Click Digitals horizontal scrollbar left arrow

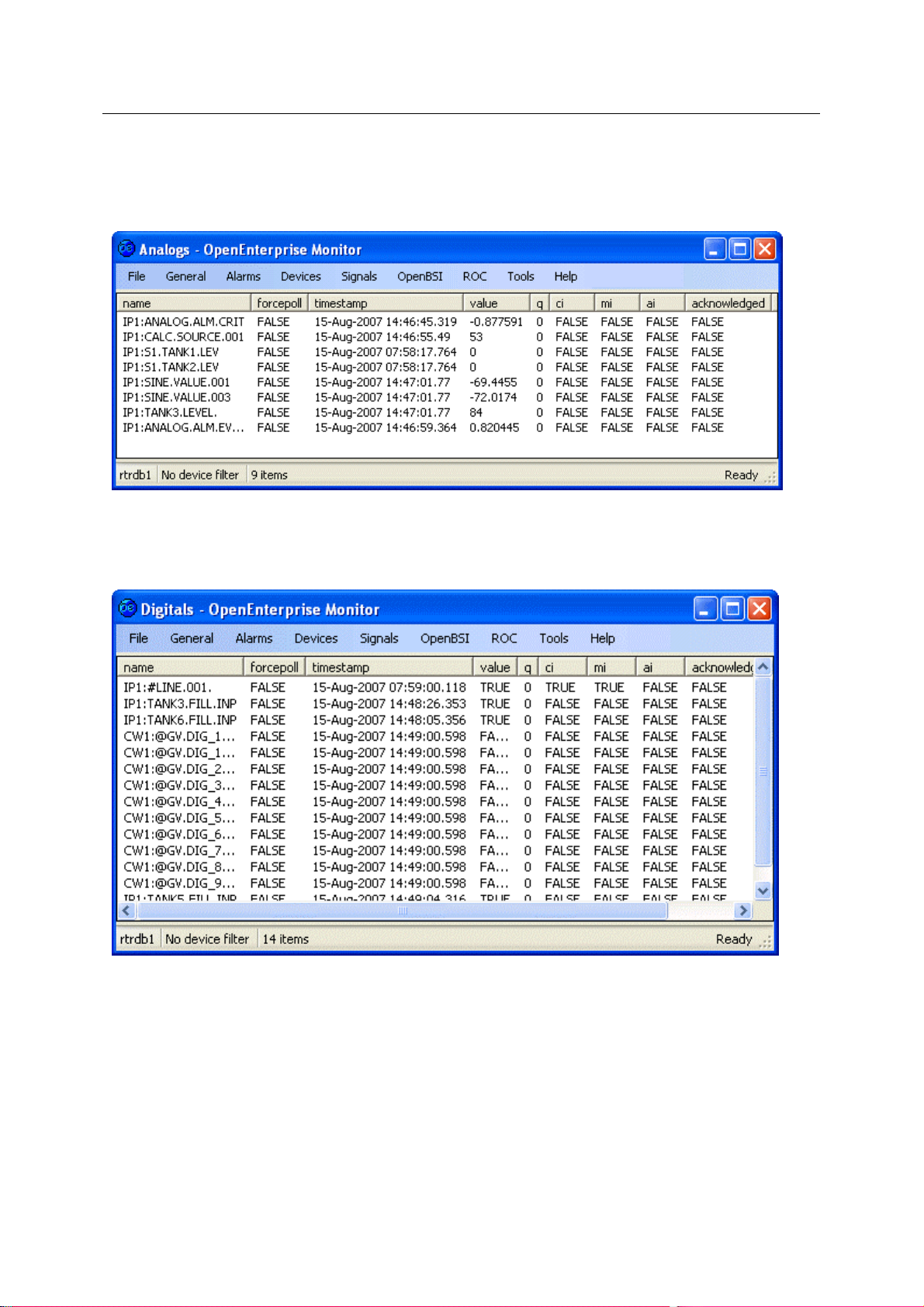(127, 911)
